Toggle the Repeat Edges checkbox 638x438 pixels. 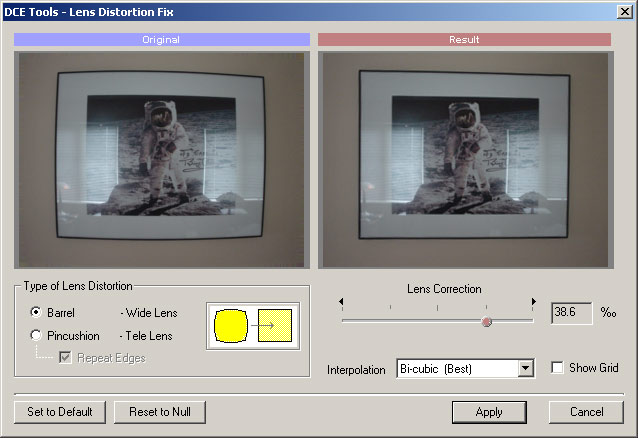click(x=65, y=358)
